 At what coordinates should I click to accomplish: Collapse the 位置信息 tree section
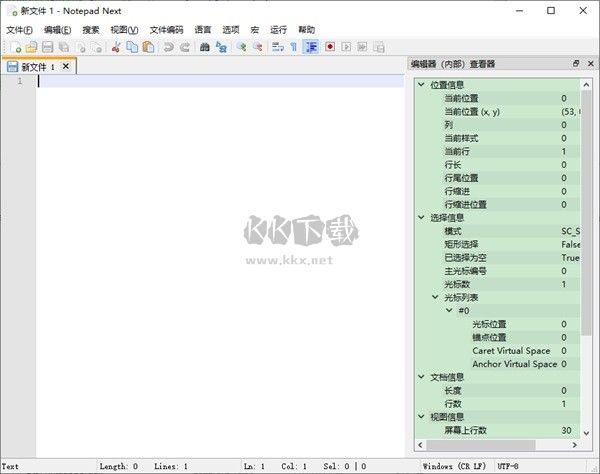(x=421, y=85)
